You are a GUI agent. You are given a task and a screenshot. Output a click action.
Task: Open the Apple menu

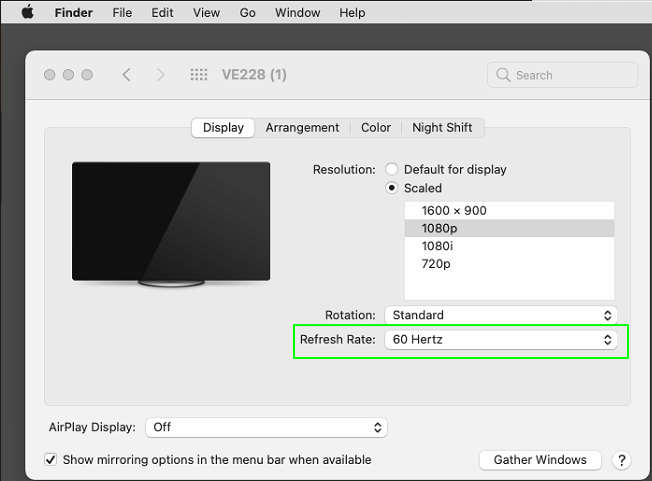[27, 13]
